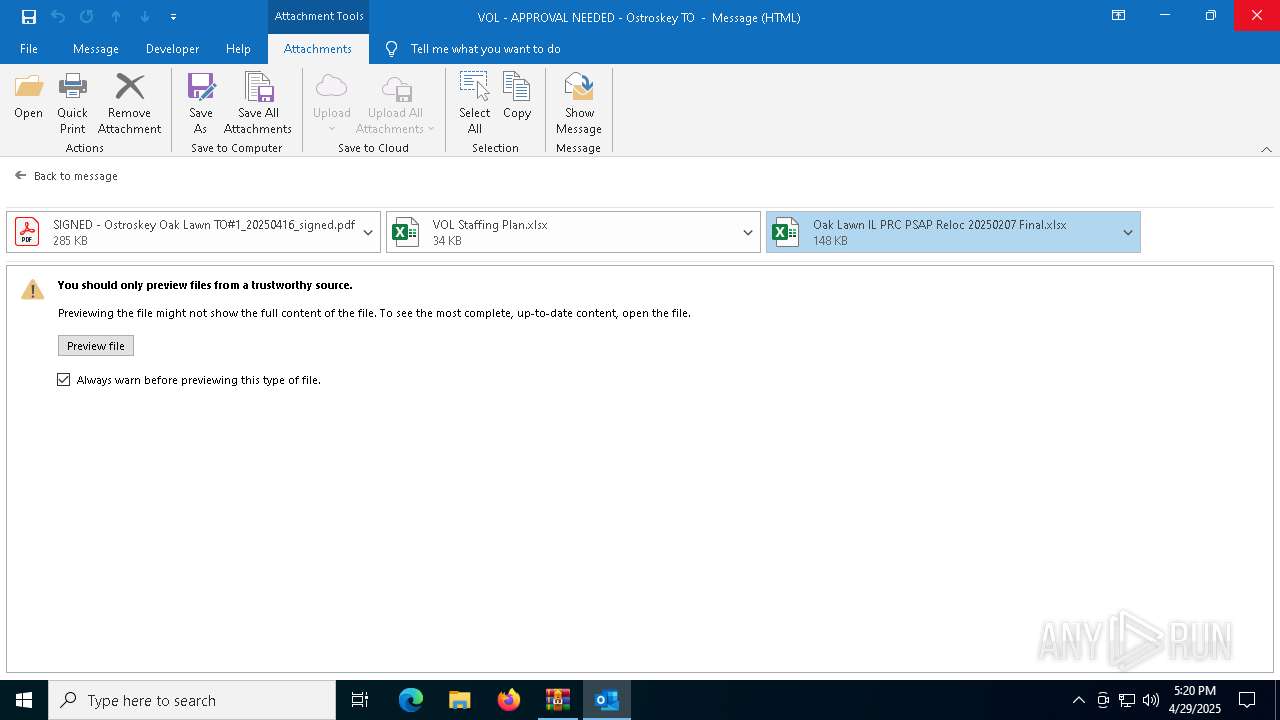Image resolution: width=1280 pixels, height=720 pixels.
Task: Collapse the ribbon with chevron
Action: 1266,149
